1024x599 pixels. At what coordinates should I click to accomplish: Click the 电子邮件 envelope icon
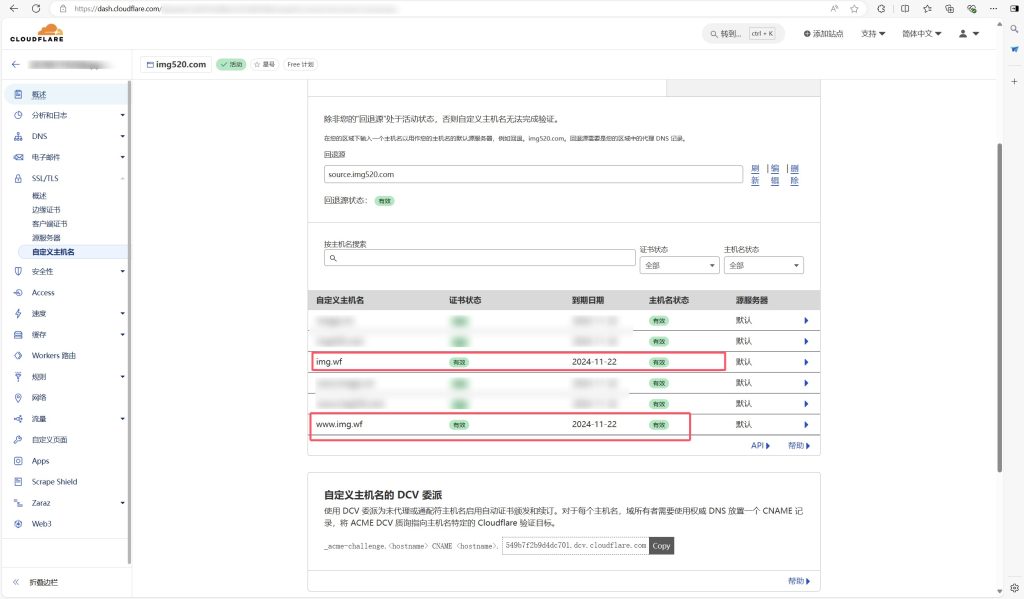(x=18, y=157)
